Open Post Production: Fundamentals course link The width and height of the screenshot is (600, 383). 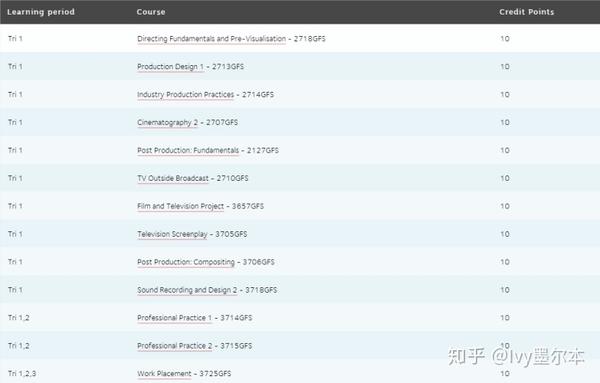pyautogui.click(x=188, y=150)
